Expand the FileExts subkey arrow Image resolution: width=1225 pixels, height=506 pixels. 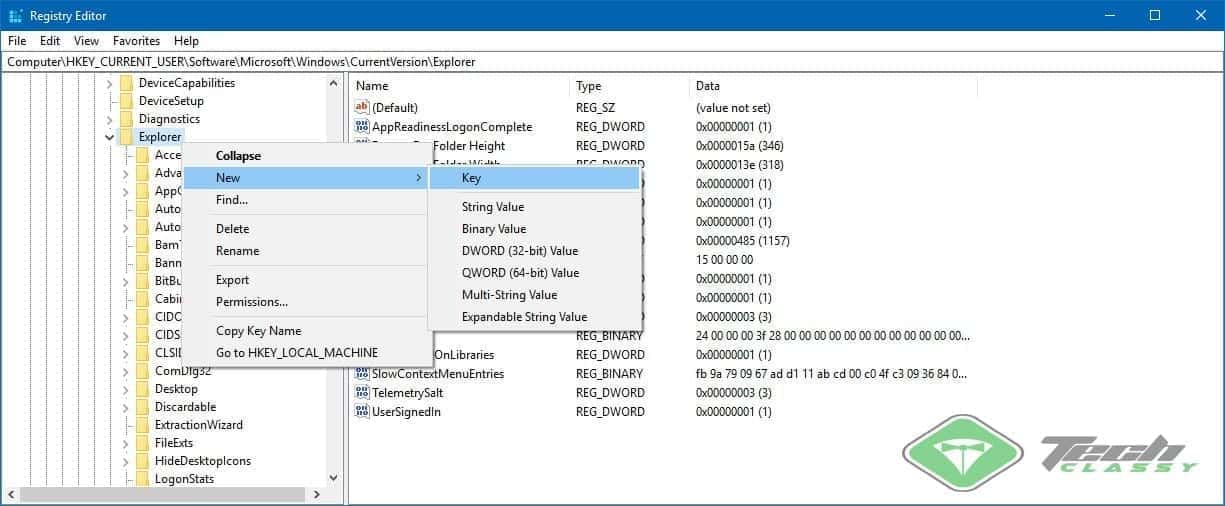[x=125, y=443]
